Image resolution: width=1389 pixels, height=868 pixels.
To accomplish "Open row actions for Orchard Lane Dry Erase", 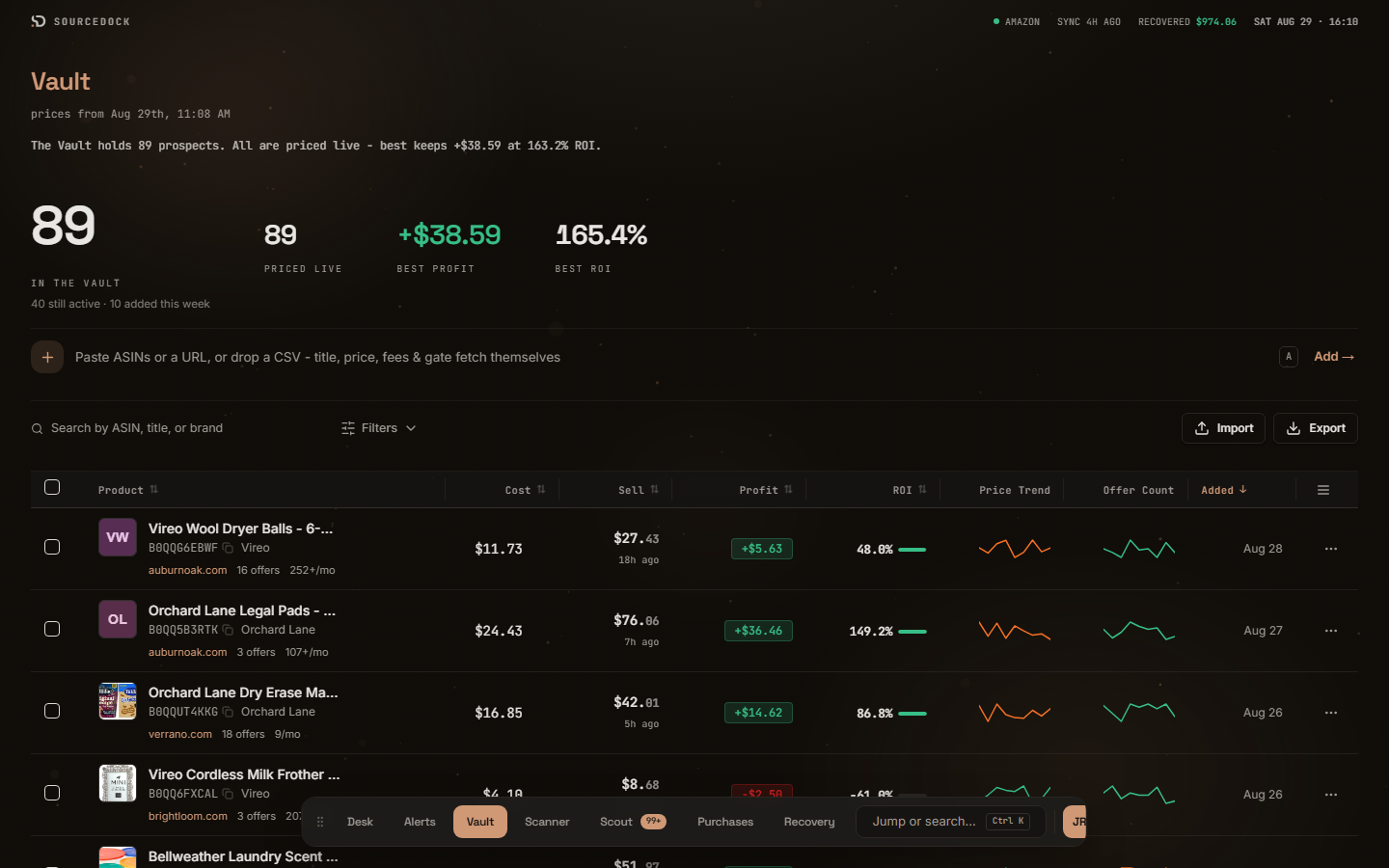I will [1331, 713].
